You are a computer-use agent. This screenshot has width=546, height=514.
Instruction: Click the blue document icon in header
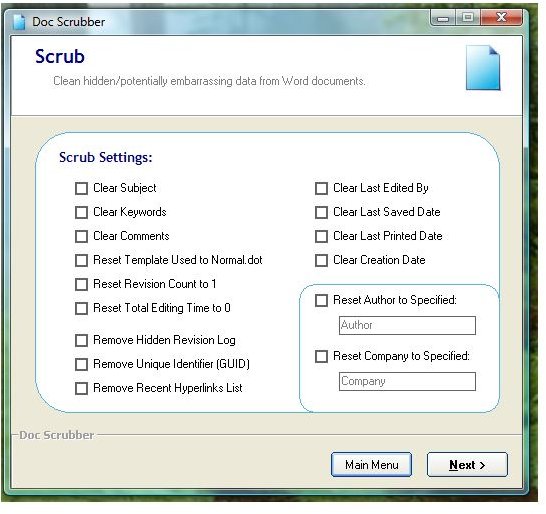click(x=483, y=68)
